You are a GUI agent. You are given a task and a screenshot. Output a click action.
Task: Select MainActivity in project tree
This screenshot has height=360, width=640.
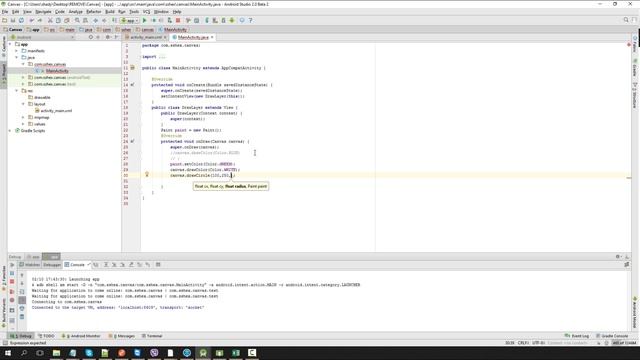coord(57,71)
